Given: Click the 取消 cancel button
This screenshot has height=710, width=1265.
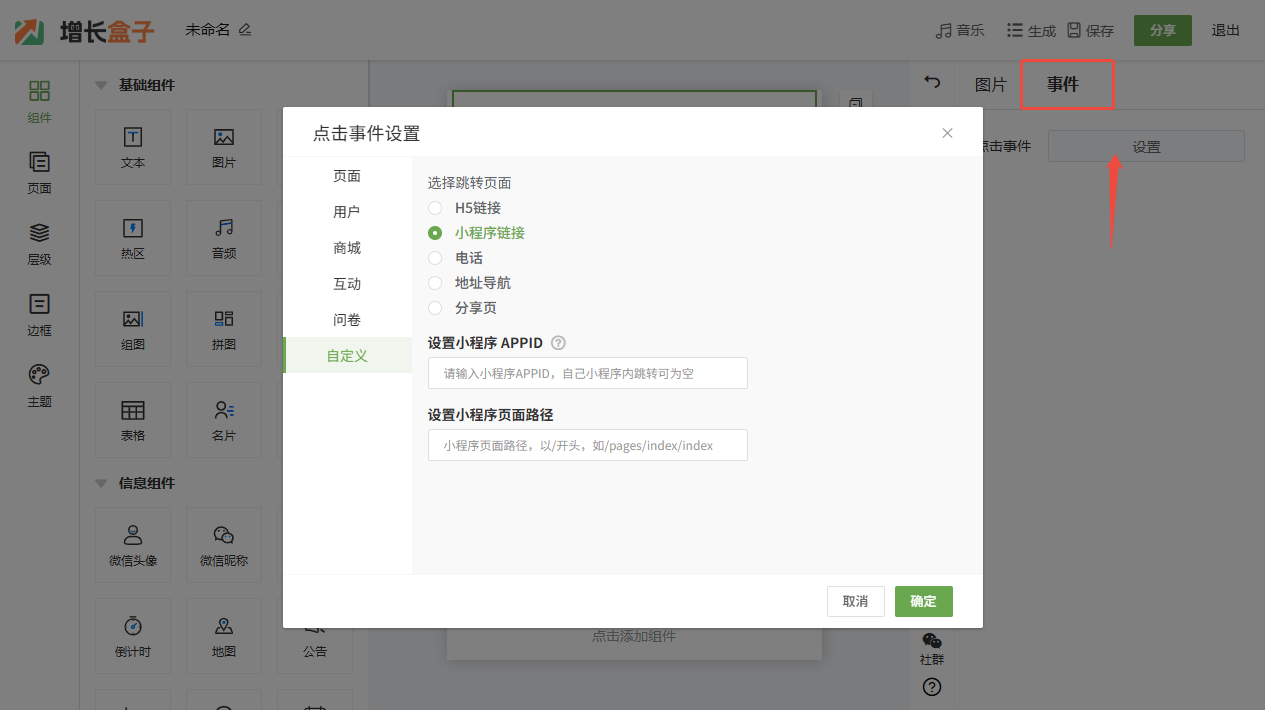Looking at the screenshot, I should coord(855,601).
